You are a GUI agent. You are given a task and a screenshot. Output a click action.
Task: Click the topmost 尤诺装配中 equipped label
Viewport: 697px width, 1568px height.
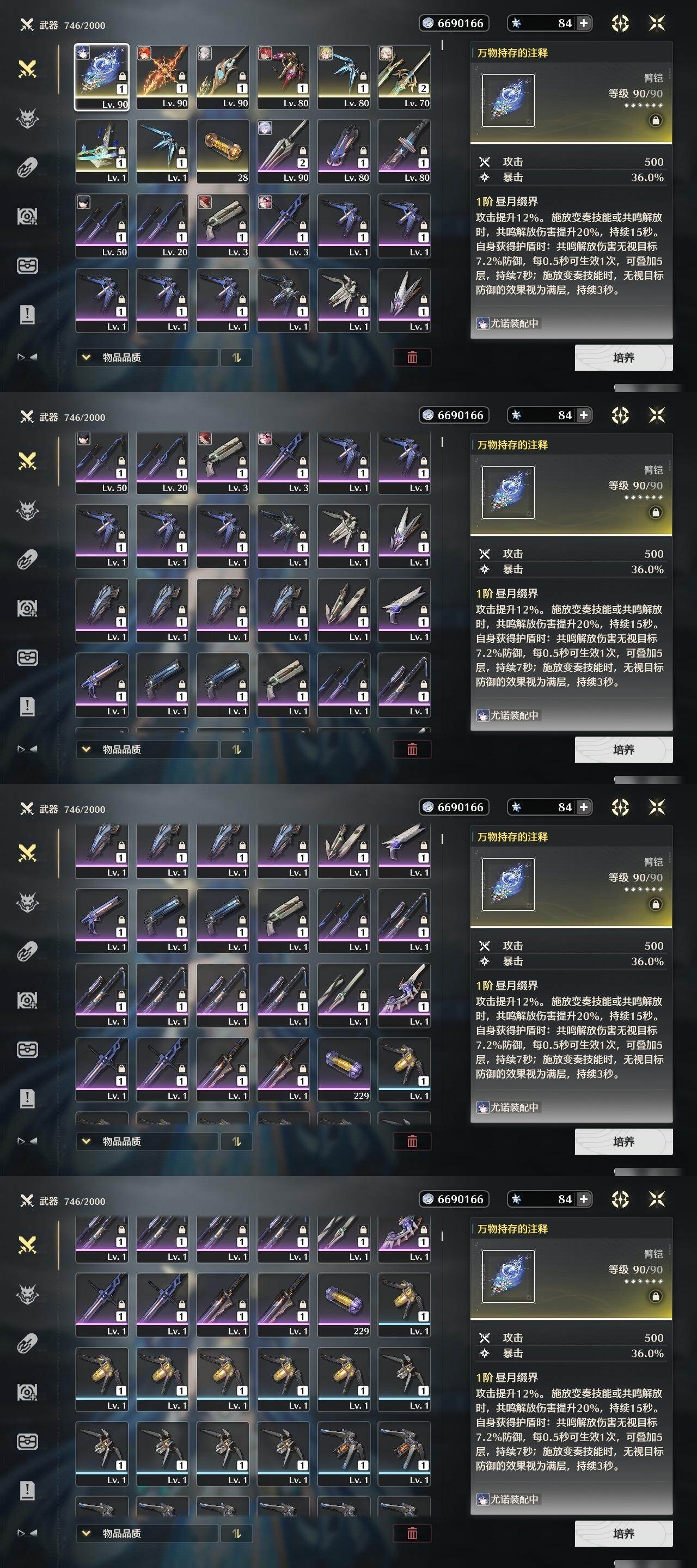click(508, 323)
